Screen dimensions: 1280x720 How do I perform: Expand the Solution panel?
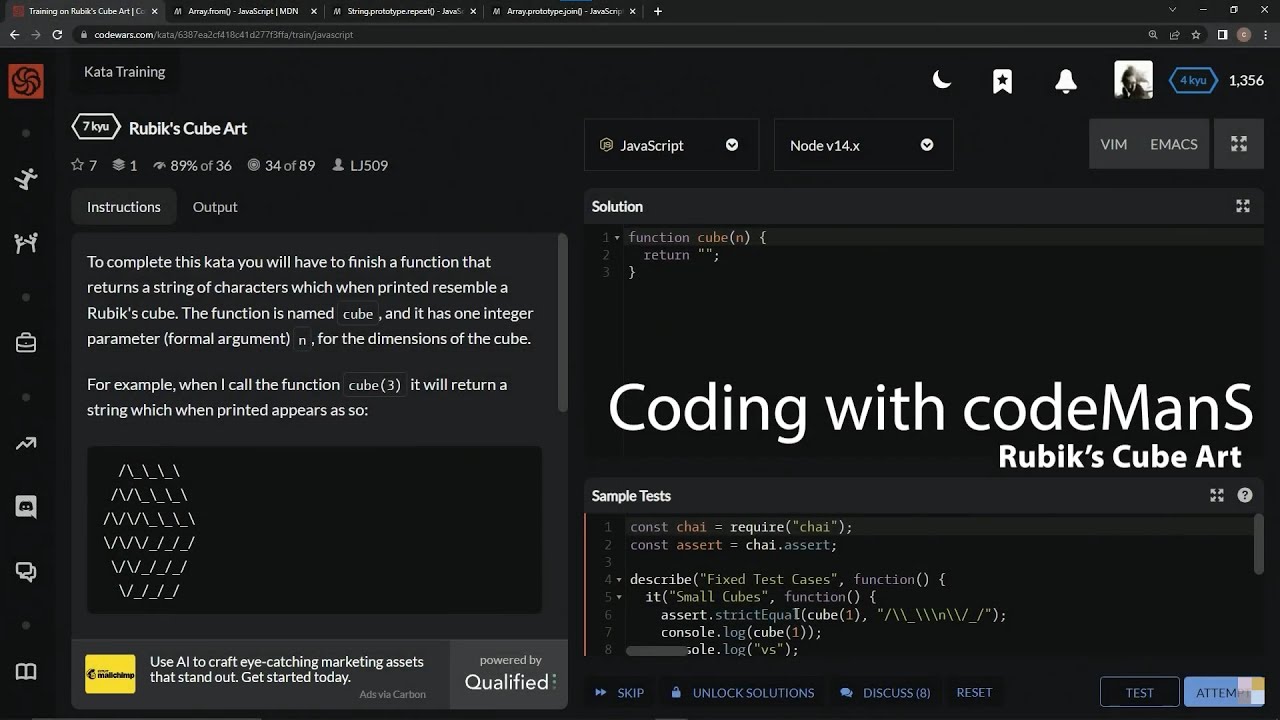click(1243, 206)
